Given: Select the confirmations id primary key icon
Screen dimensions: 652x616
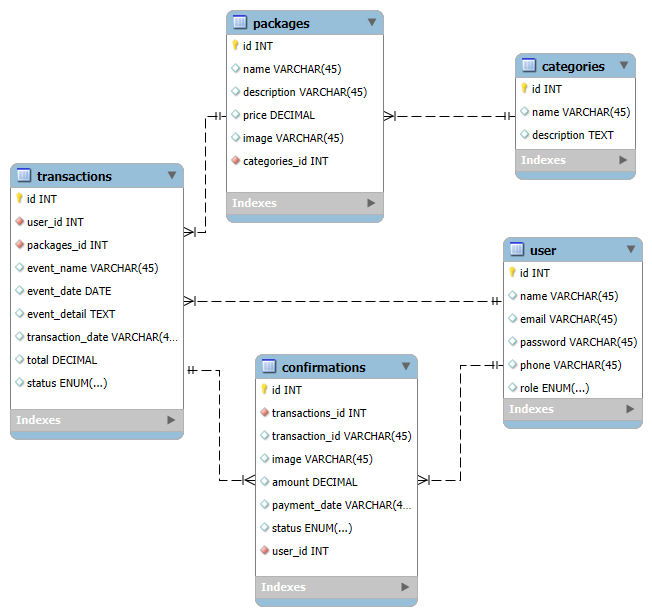Looking at the screenshot, I should coord(264,389).
